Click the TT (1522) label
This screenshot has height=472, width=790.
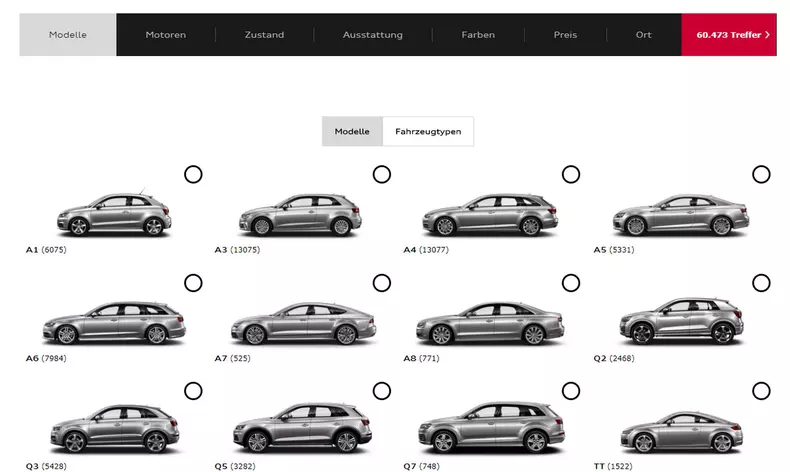(x=613, y=466)
